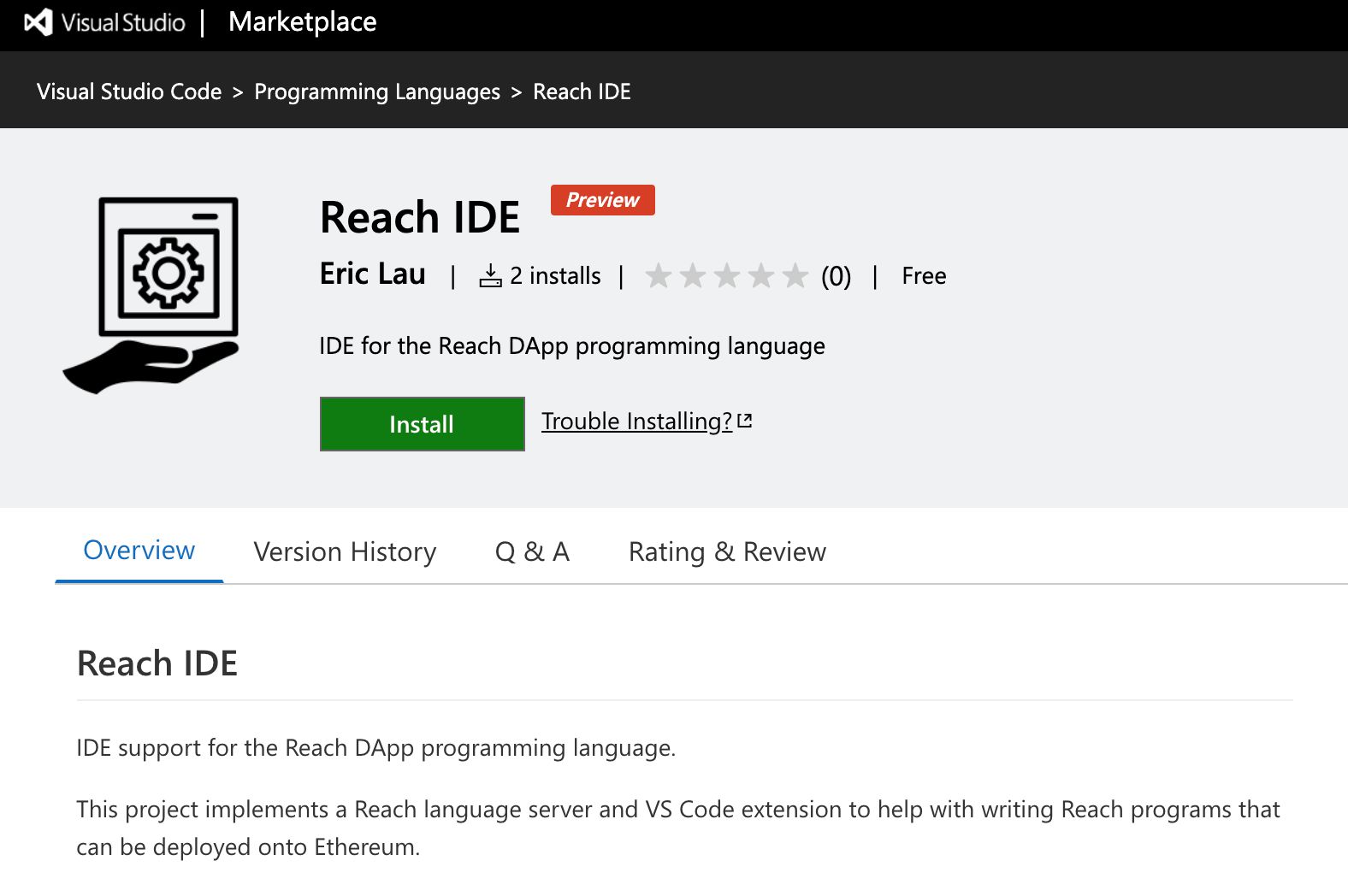Open the Q & A tab

coord(533,552)
